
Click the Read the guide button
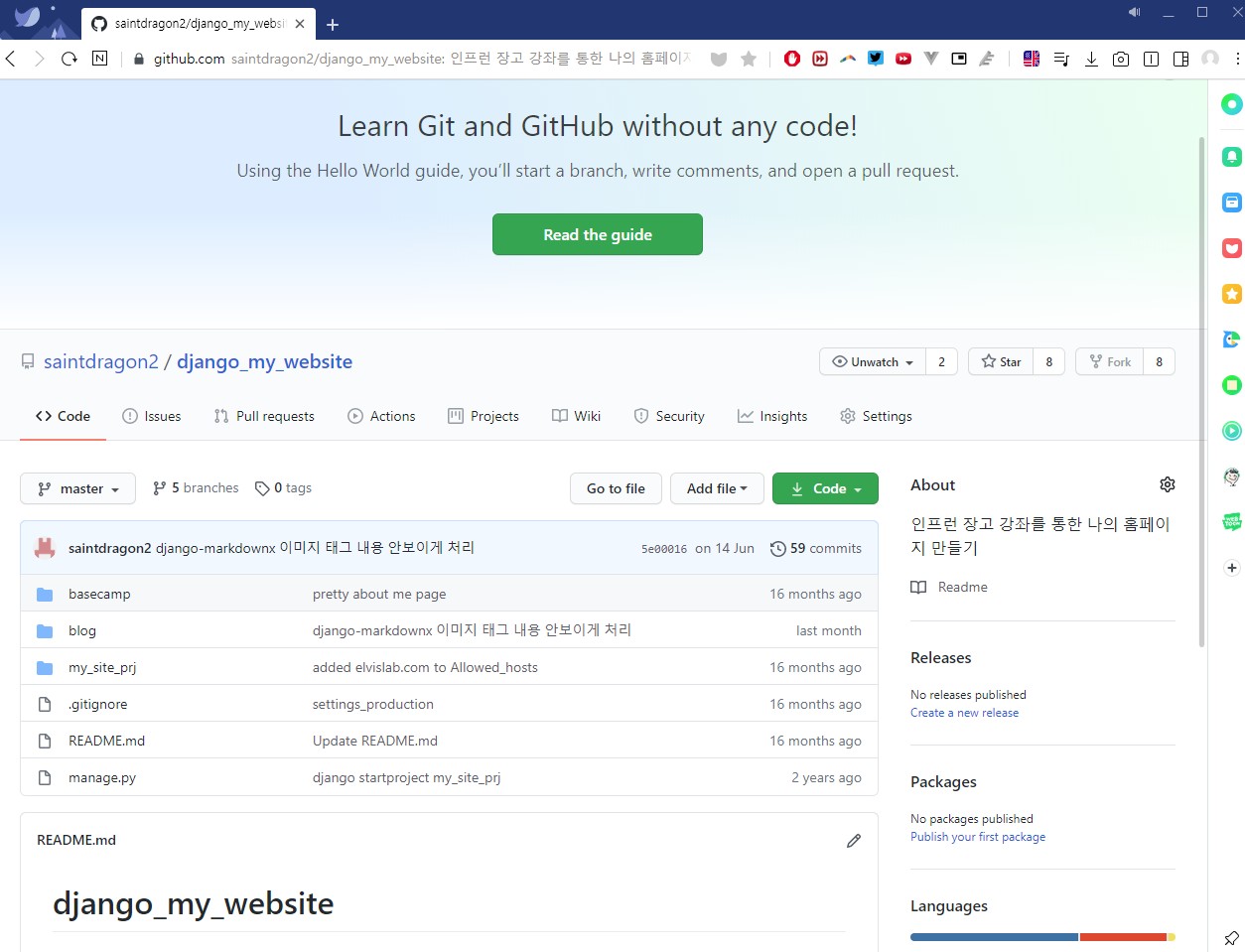pos(598,234)
